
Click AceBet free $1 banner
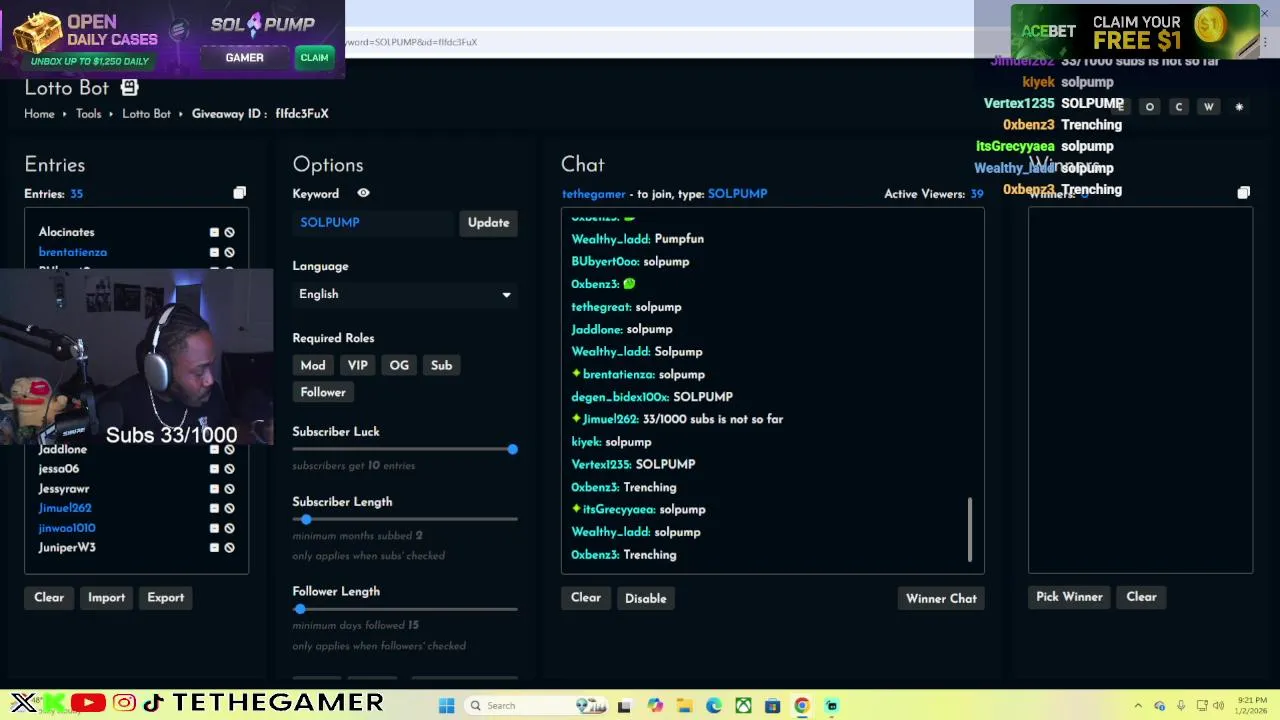[1135, 32]
